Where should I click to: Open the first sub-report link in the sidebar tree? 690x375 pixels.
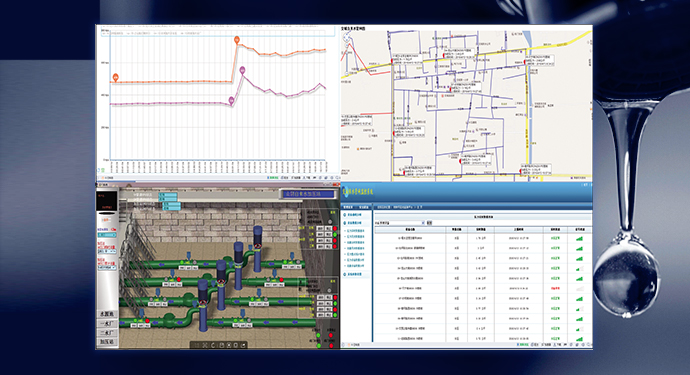[x=356, y=231]
